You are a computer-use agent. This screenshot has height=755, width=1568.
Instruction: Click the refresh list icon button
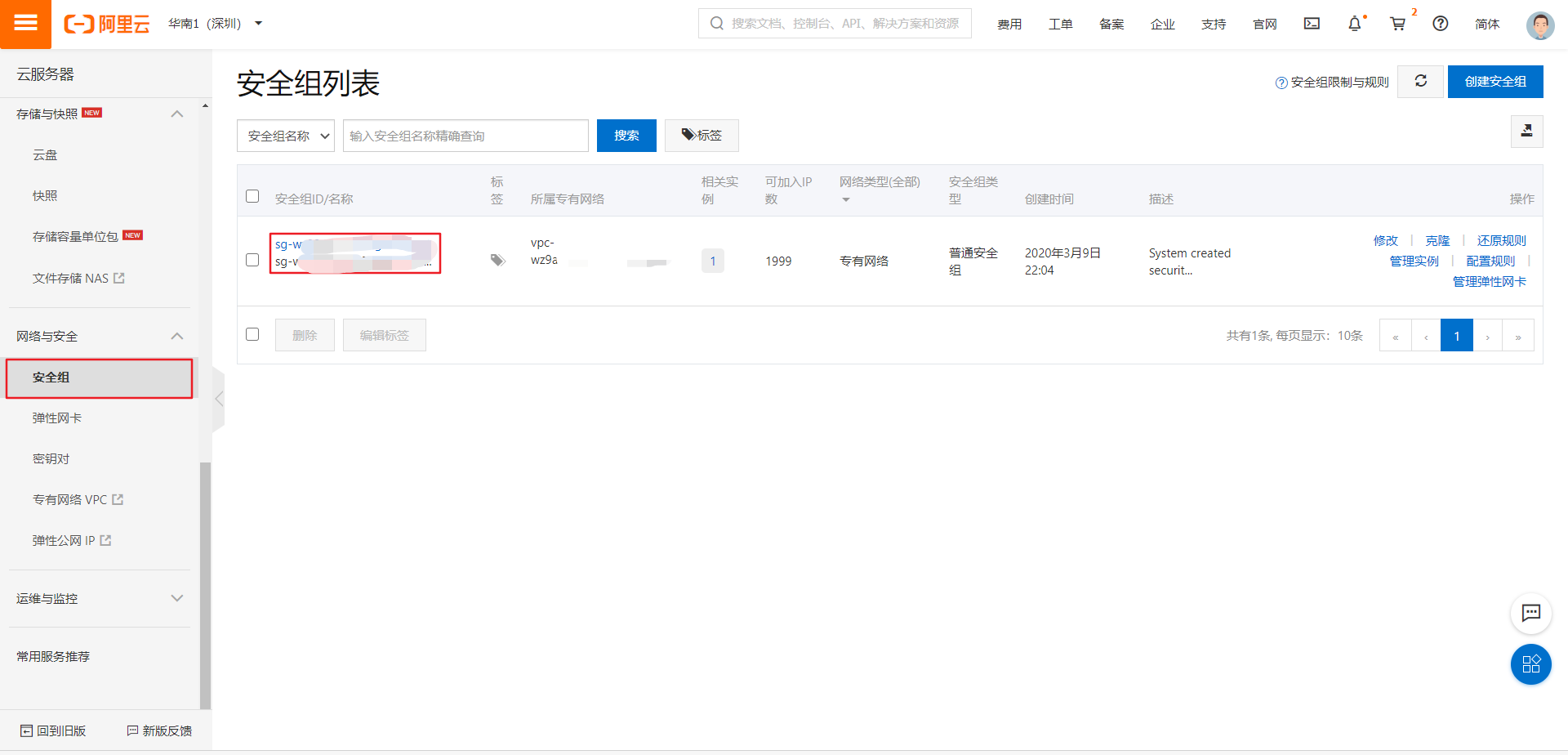tap(1421, 81)
